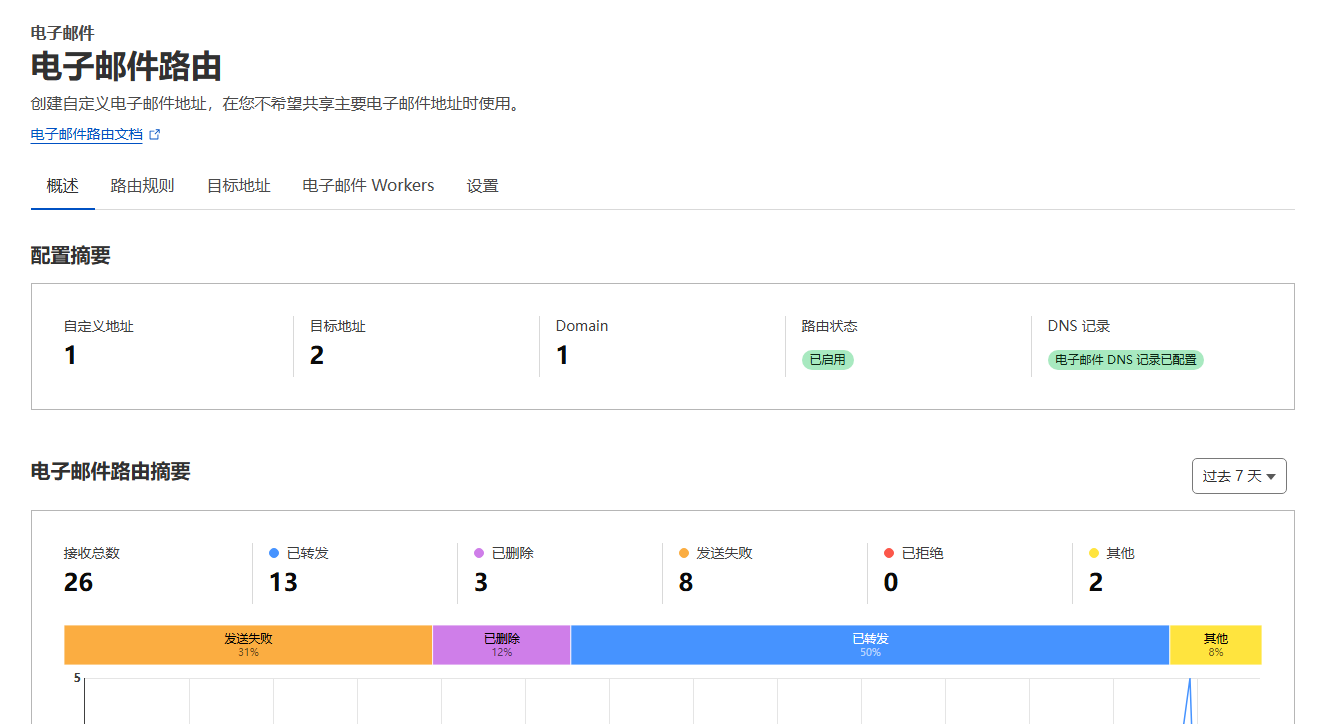Viewport: 1322px width, 724px height.
Task: Open the 设置 tab
Action: (x=482, y=186)
